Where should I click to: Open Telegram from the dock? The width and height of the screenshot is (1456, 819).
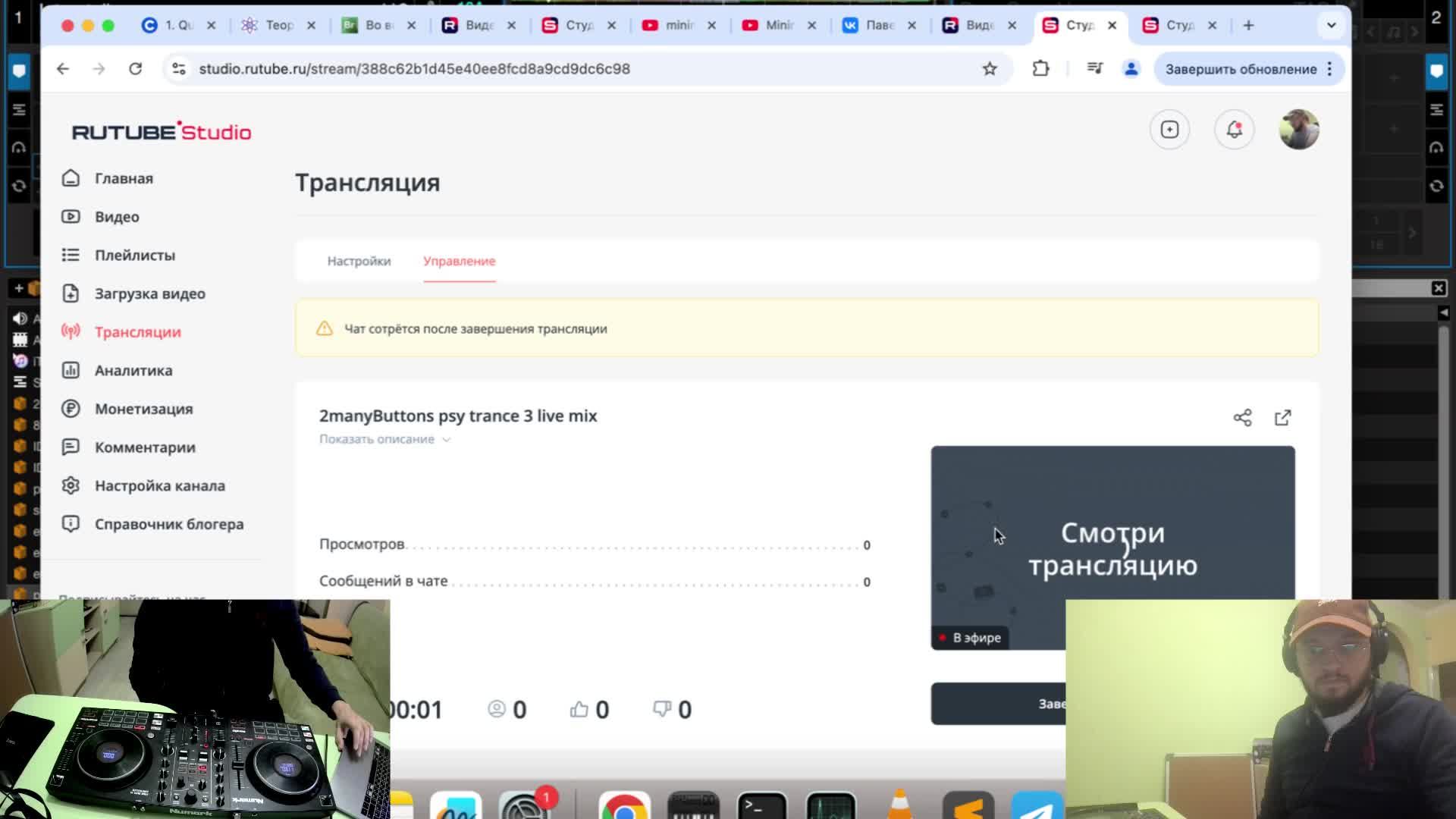pos(1036,809)
